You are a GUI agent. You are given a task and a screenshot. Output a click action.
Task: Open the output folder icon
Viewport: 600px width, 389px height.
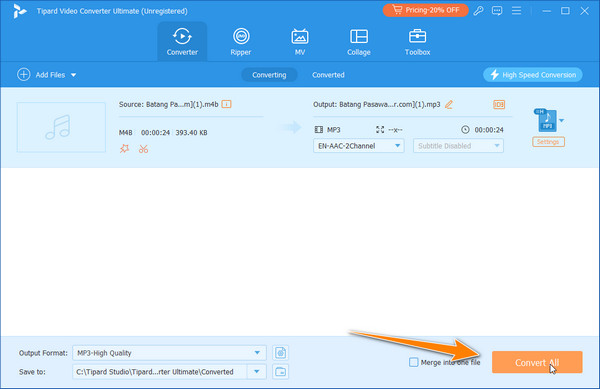280,371
